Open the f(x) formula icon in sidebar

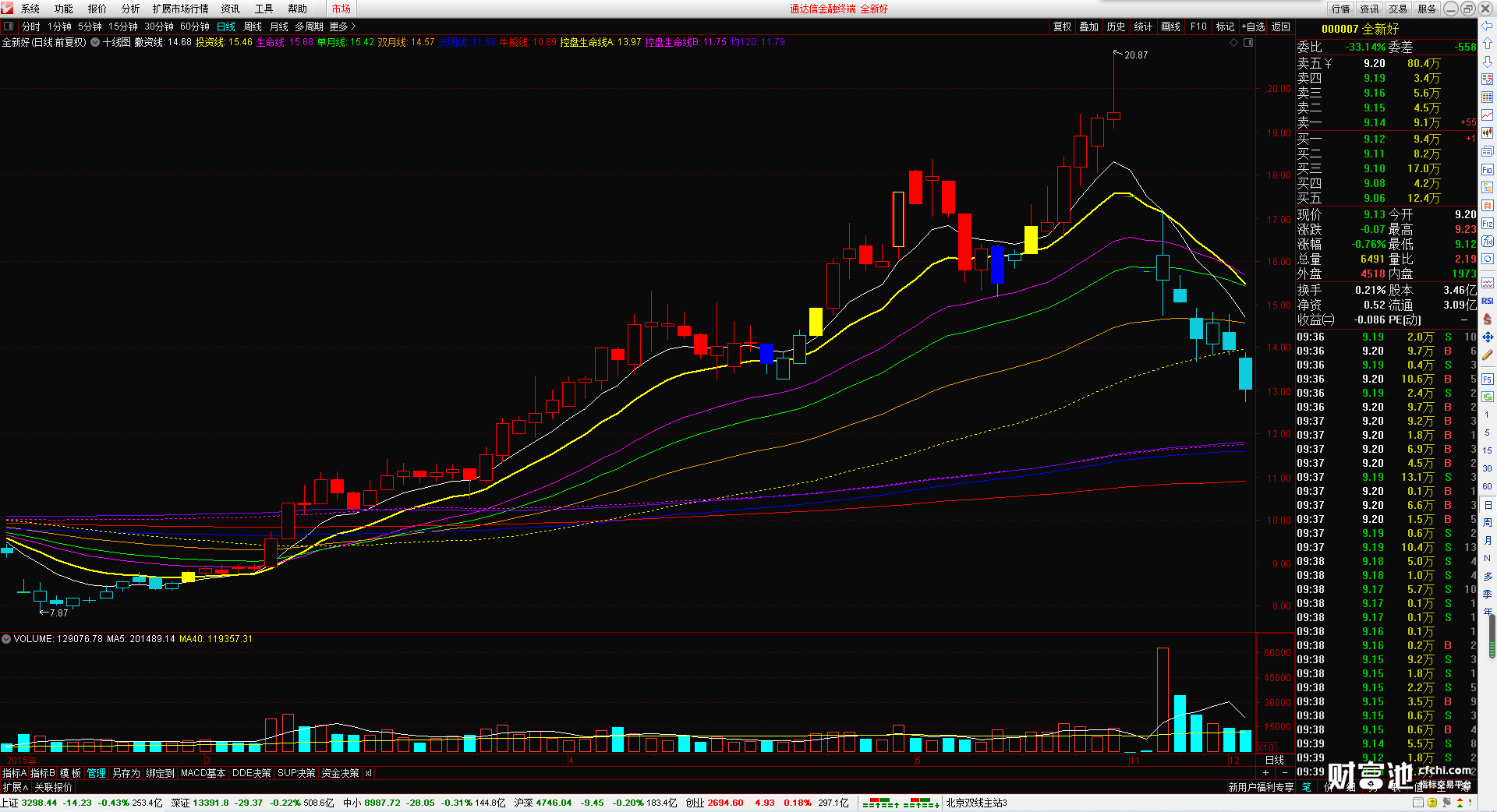click(x=1488, y=242)
